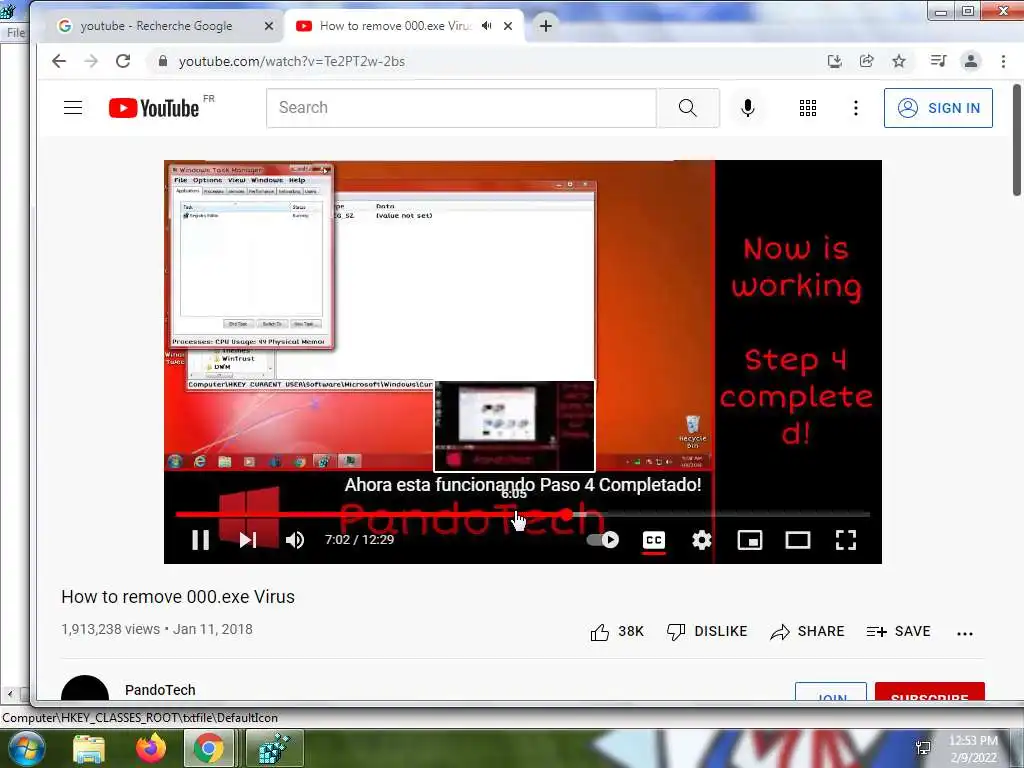Click SHARE below the video
Screen dimensions: 1024x768
pyautogui.click(x=807, y=632)
